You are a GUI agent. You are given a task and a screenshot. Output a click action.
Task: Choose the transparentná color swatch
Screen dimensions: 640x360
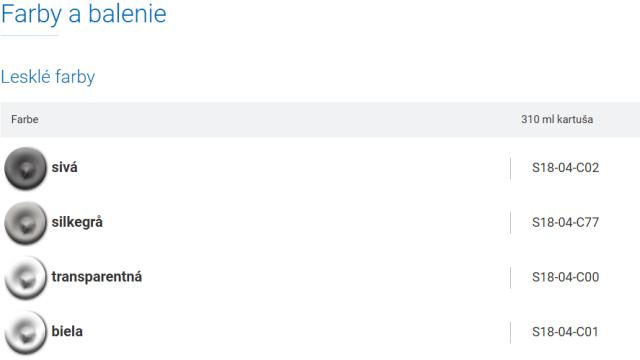pos(25,278)
